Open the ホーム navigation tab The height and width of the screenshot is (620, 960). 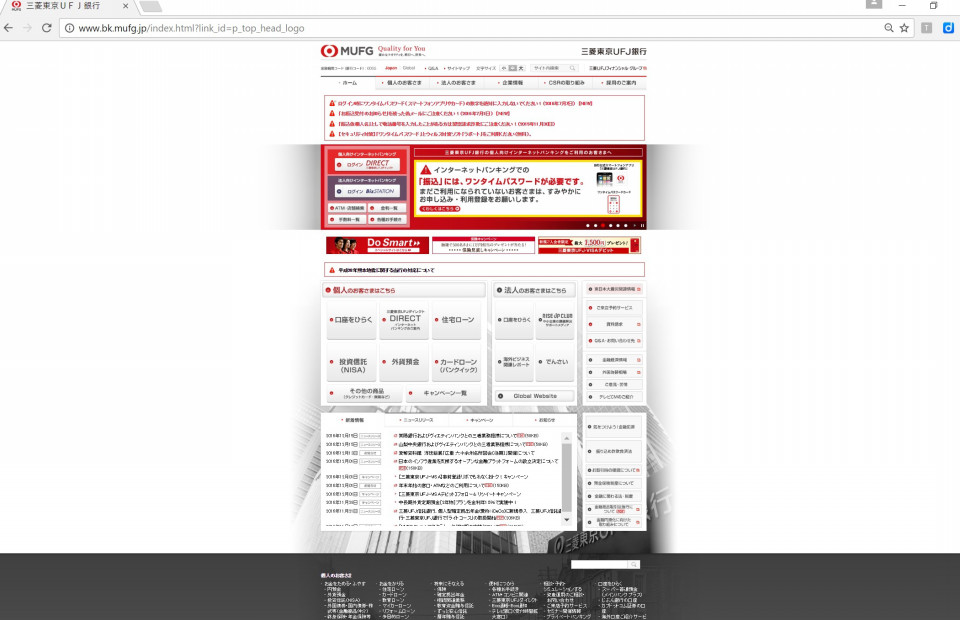pos(349,83)
